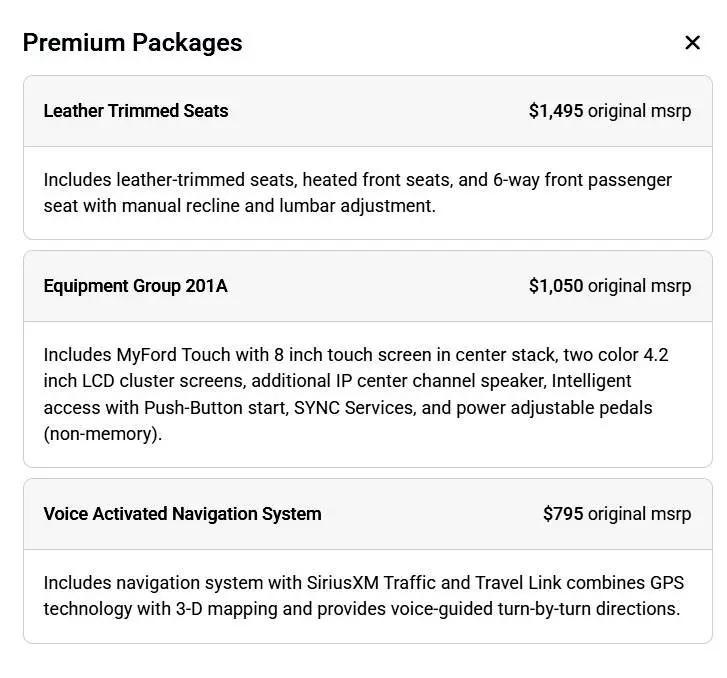Click the $795 price amount
Viewport: 727px width, 678px height.
coord(563,514)
